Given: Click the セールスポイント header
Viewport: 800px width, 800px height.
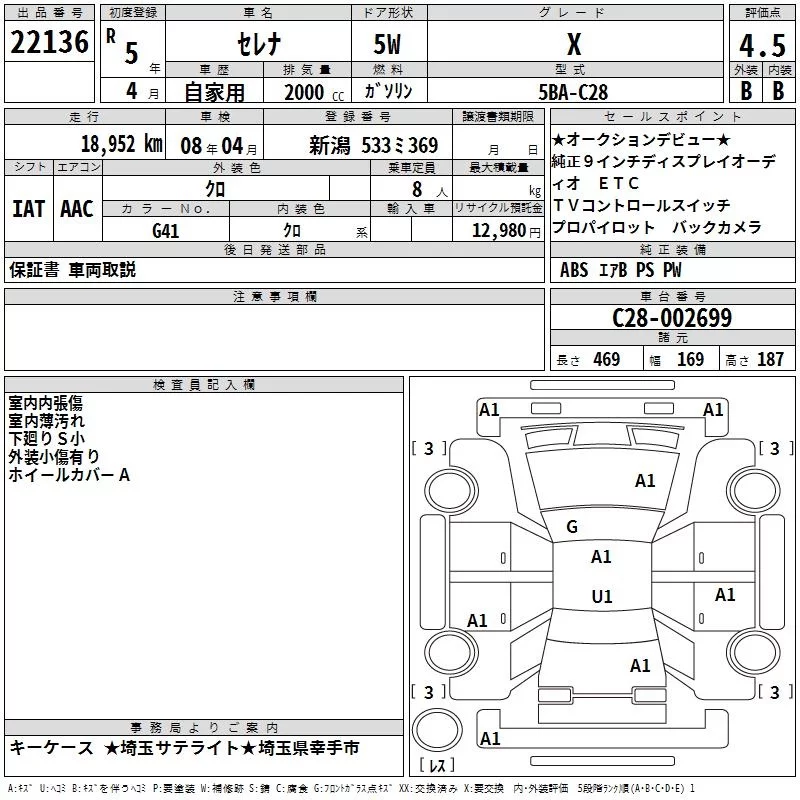Looking at the screenshot, I should 672,116.
